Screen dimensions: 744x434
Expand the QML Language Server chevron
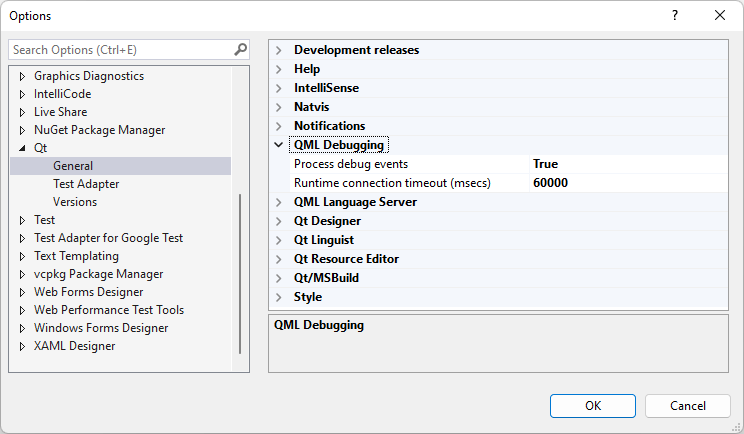(279, 202)
